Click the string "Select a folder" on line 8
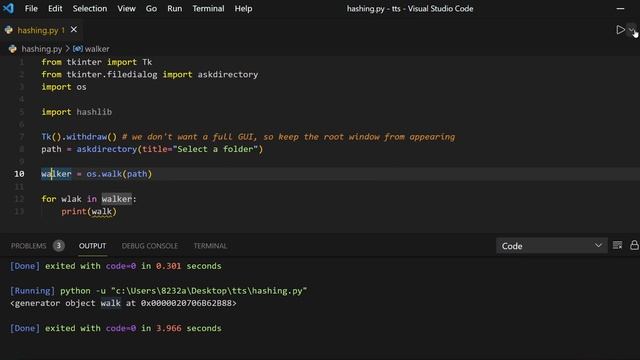This screenshot has width=640, height=360. (215, 149)
